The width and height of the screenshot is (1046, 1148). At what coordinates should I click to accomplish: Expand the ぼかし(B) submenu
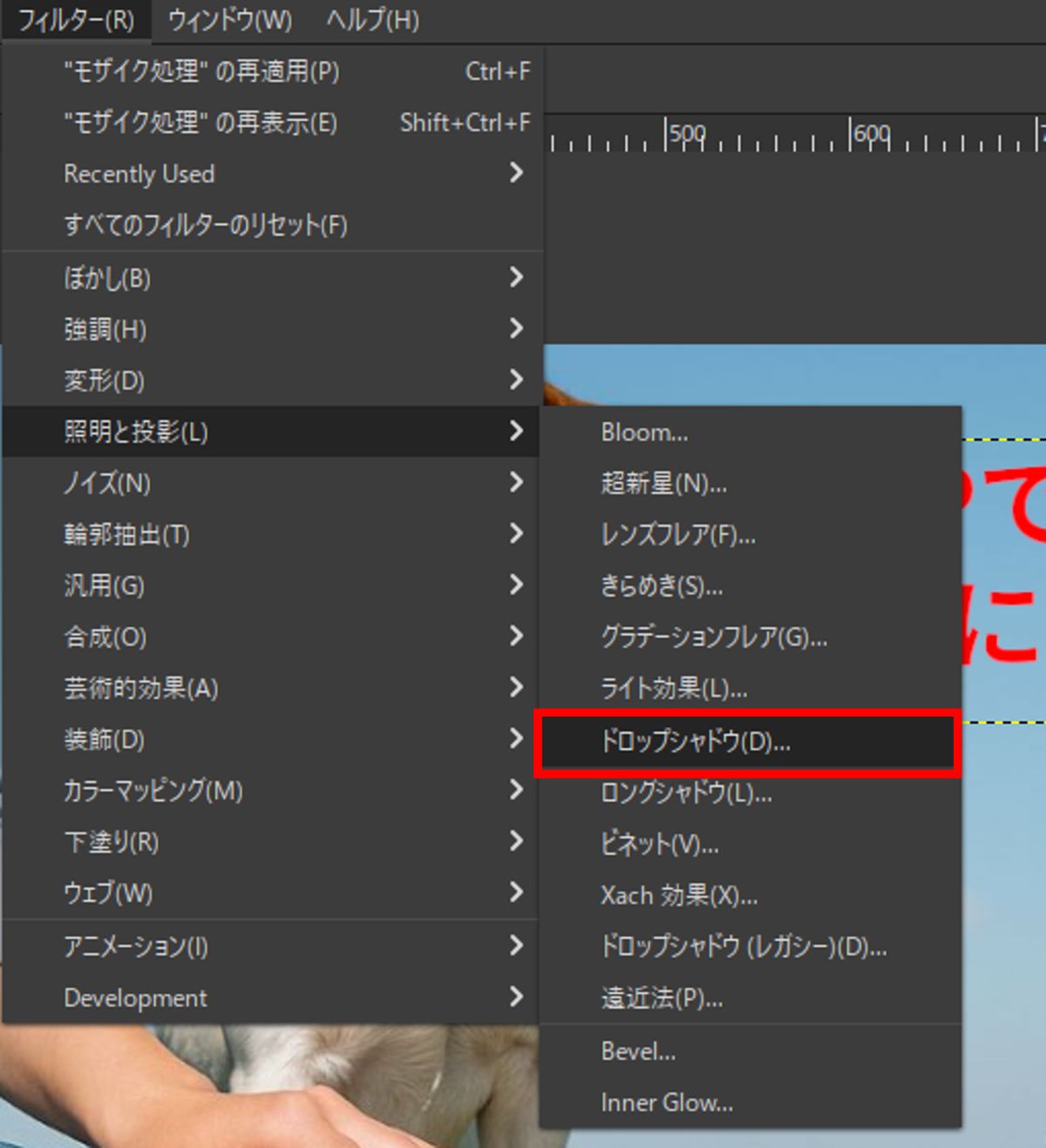coord(107,278)
